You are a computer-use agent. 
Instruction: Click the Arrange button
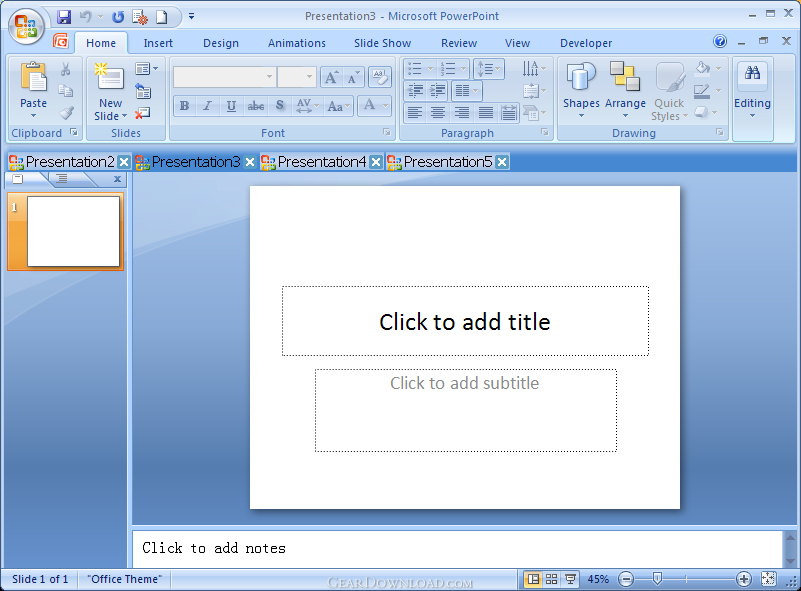(x=625, y=91)
